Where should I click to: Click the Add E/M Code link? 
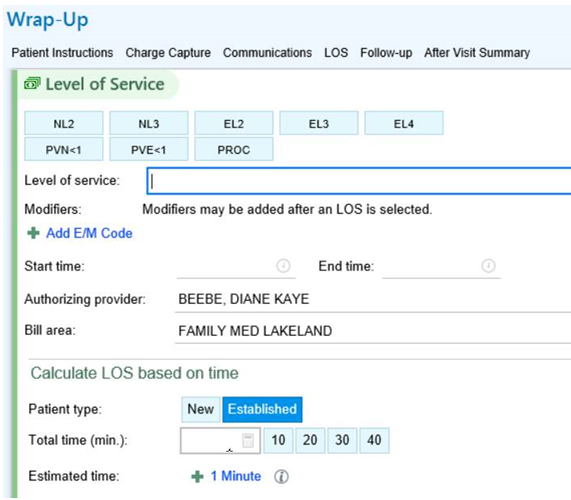89,233
